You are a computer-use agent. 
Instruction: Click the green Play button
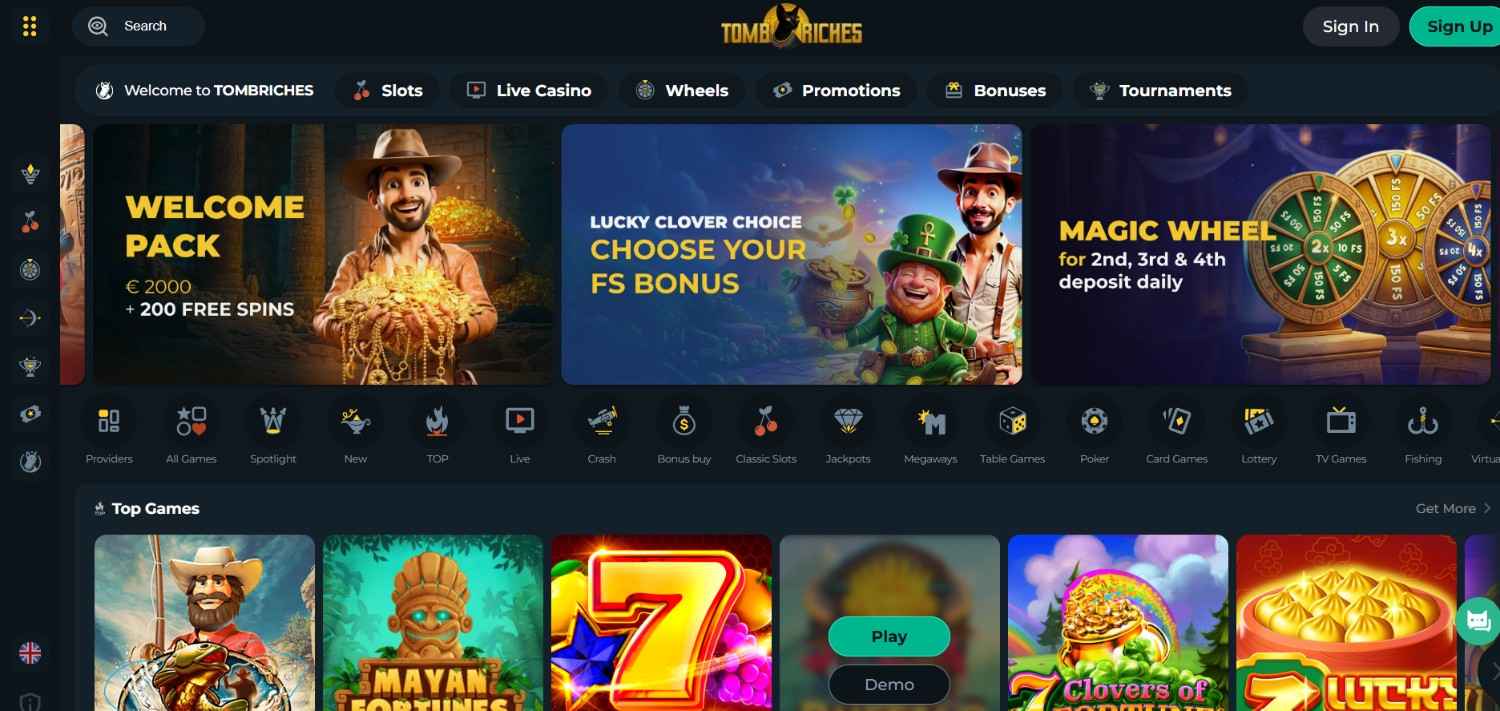(x=889, y=636)
